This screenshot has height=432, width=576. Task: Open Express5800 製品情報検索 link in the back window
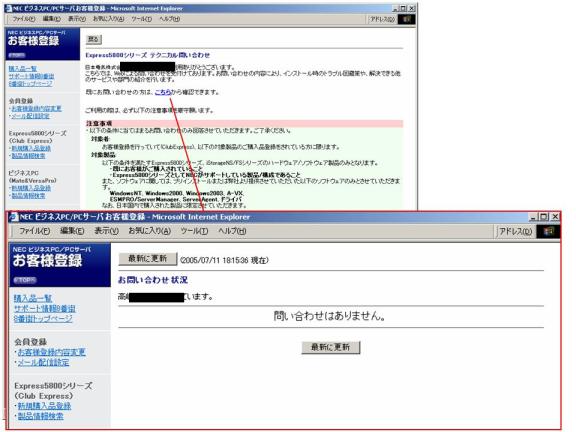[x=28, y=156]
